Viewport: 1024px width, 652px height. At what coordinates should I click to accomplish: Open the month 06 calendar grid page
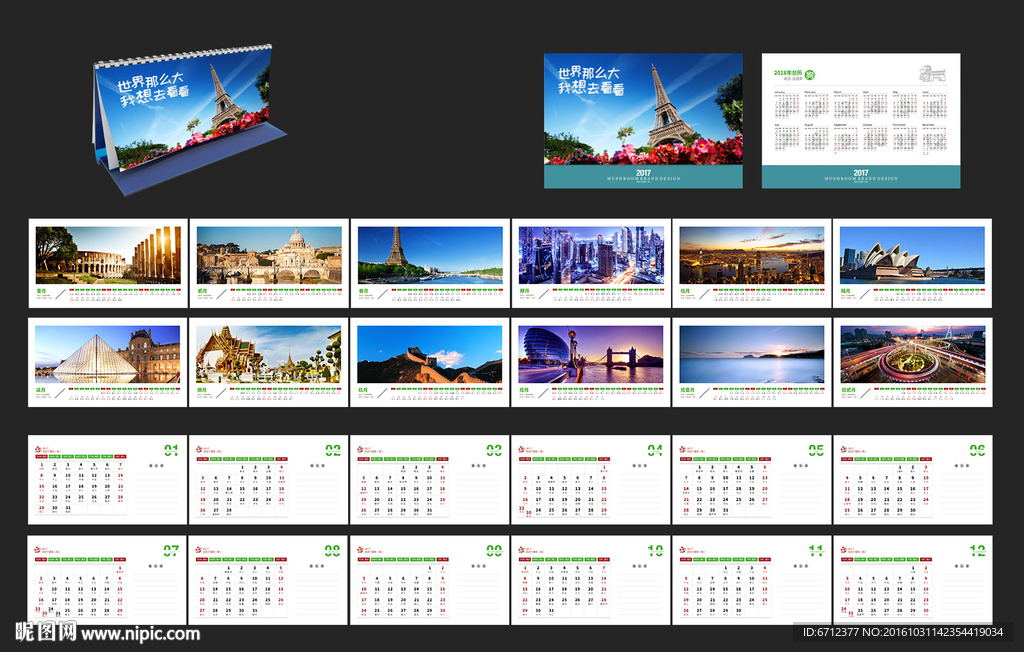(x=912, y=480)
